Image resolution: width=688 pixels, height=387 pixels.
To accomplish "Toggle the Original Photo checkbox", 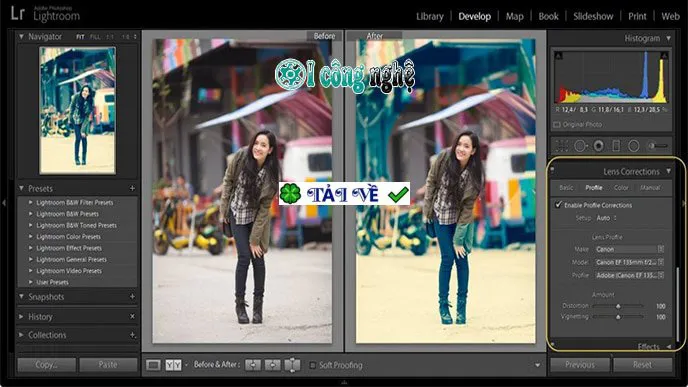I will coord(557,125).
